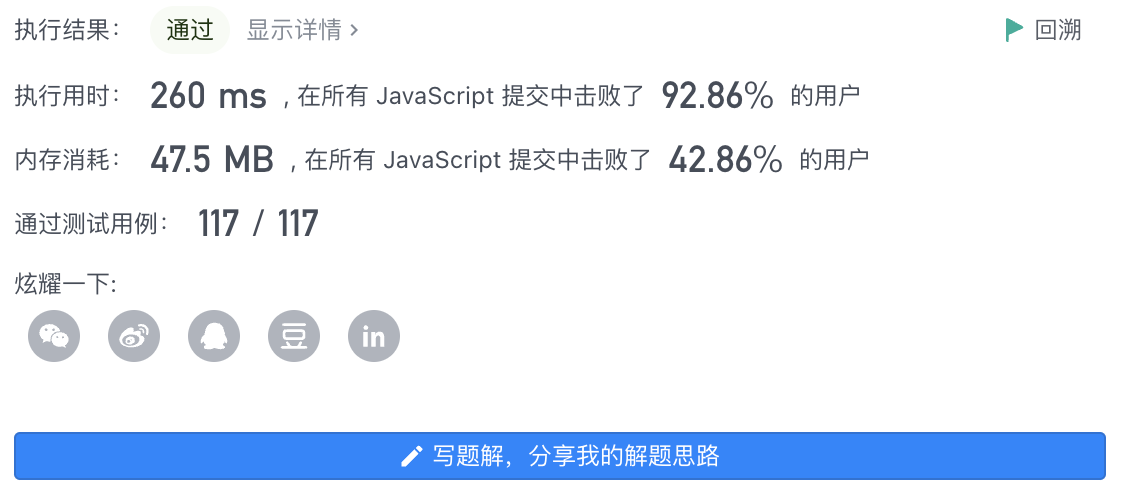Screen dimensions: 1122x492
Task: Share result to WeChat
Action: (54, 336)
